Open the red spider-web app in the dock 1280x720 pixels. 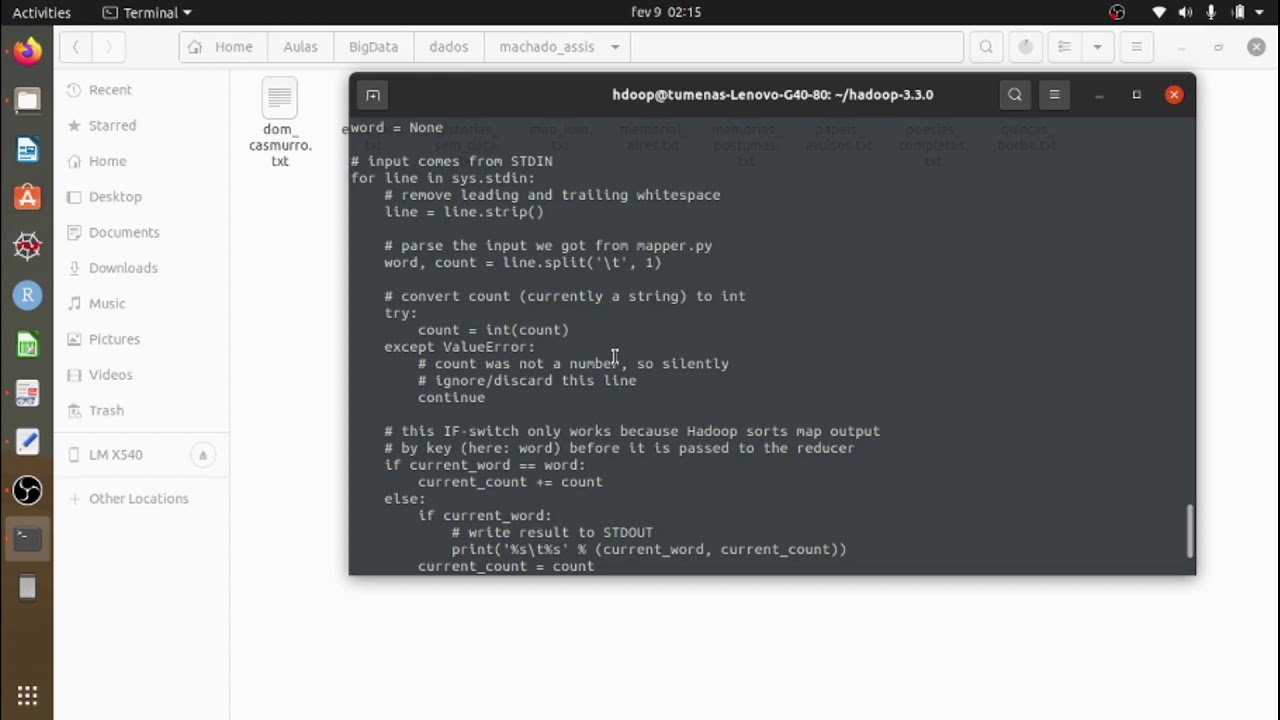click(27, 245)
